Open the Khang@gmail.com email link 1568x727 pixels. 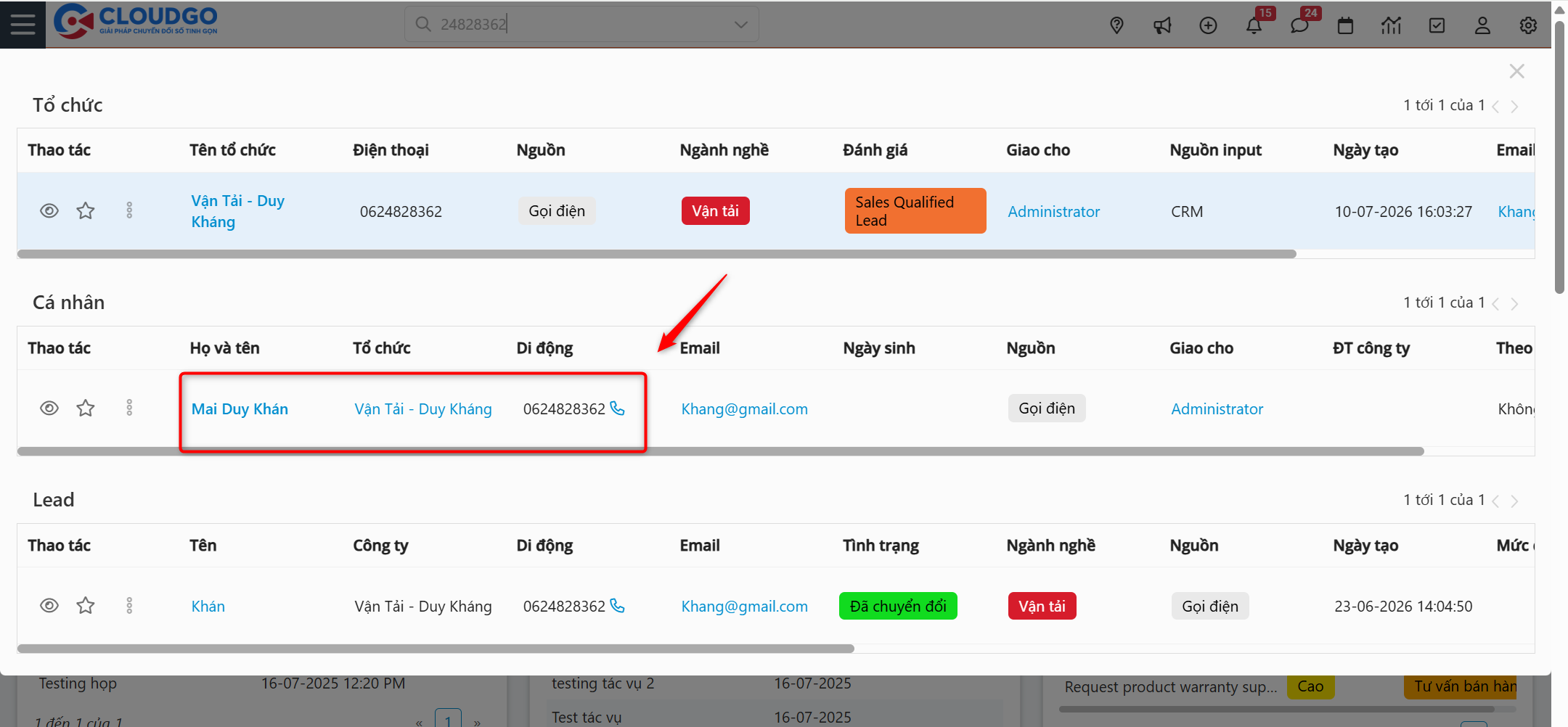(x=744, y=408)
